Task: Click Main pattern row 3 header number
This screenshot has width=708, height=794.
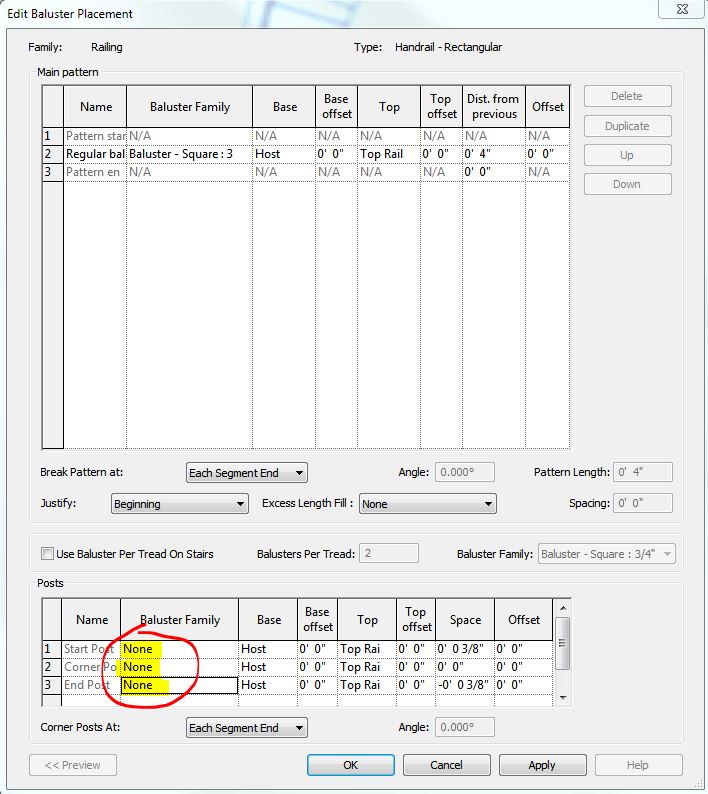Action: coord(53,172)
